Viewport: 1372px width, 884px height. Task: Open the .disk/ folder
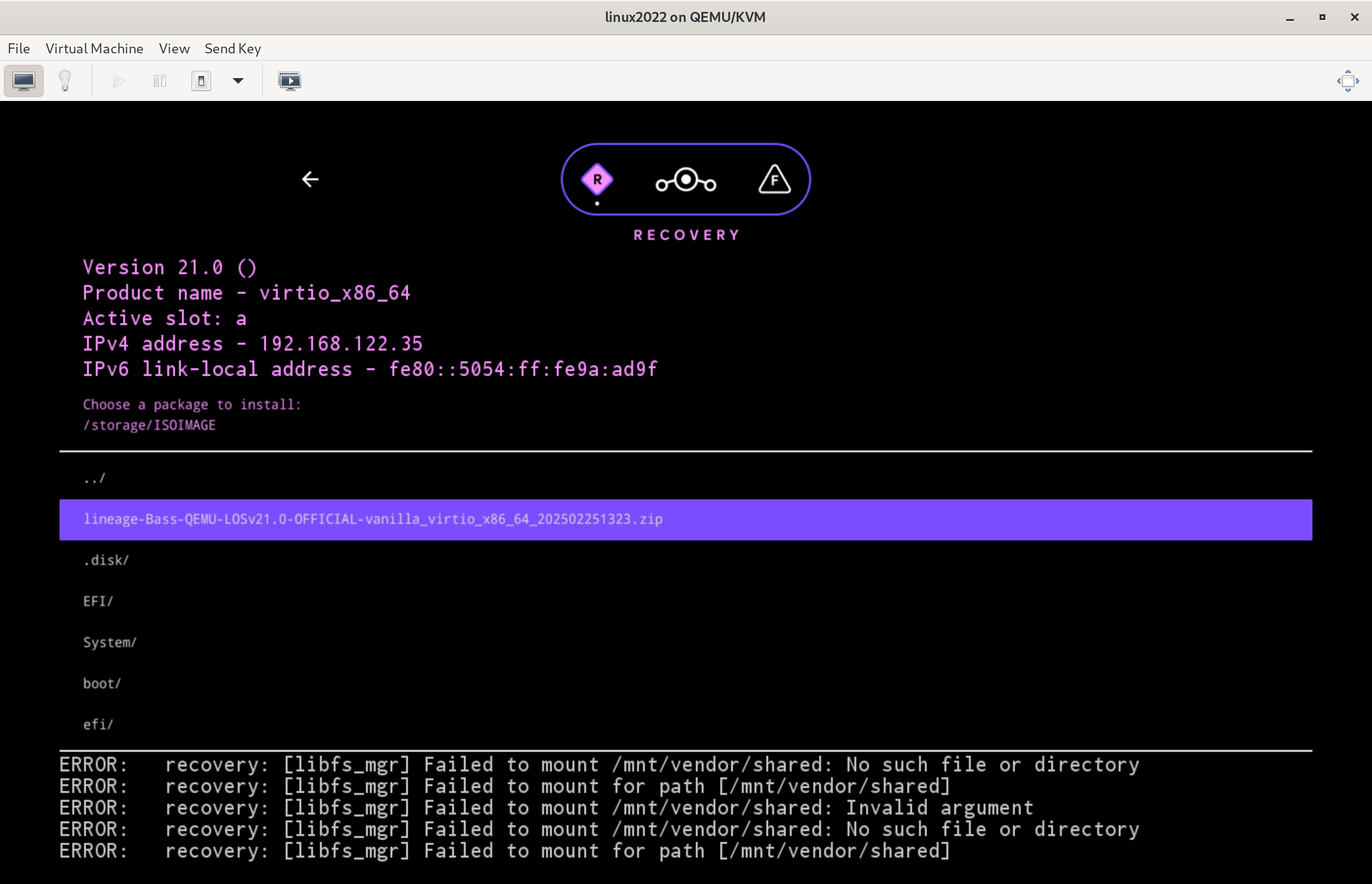[686, 561]
